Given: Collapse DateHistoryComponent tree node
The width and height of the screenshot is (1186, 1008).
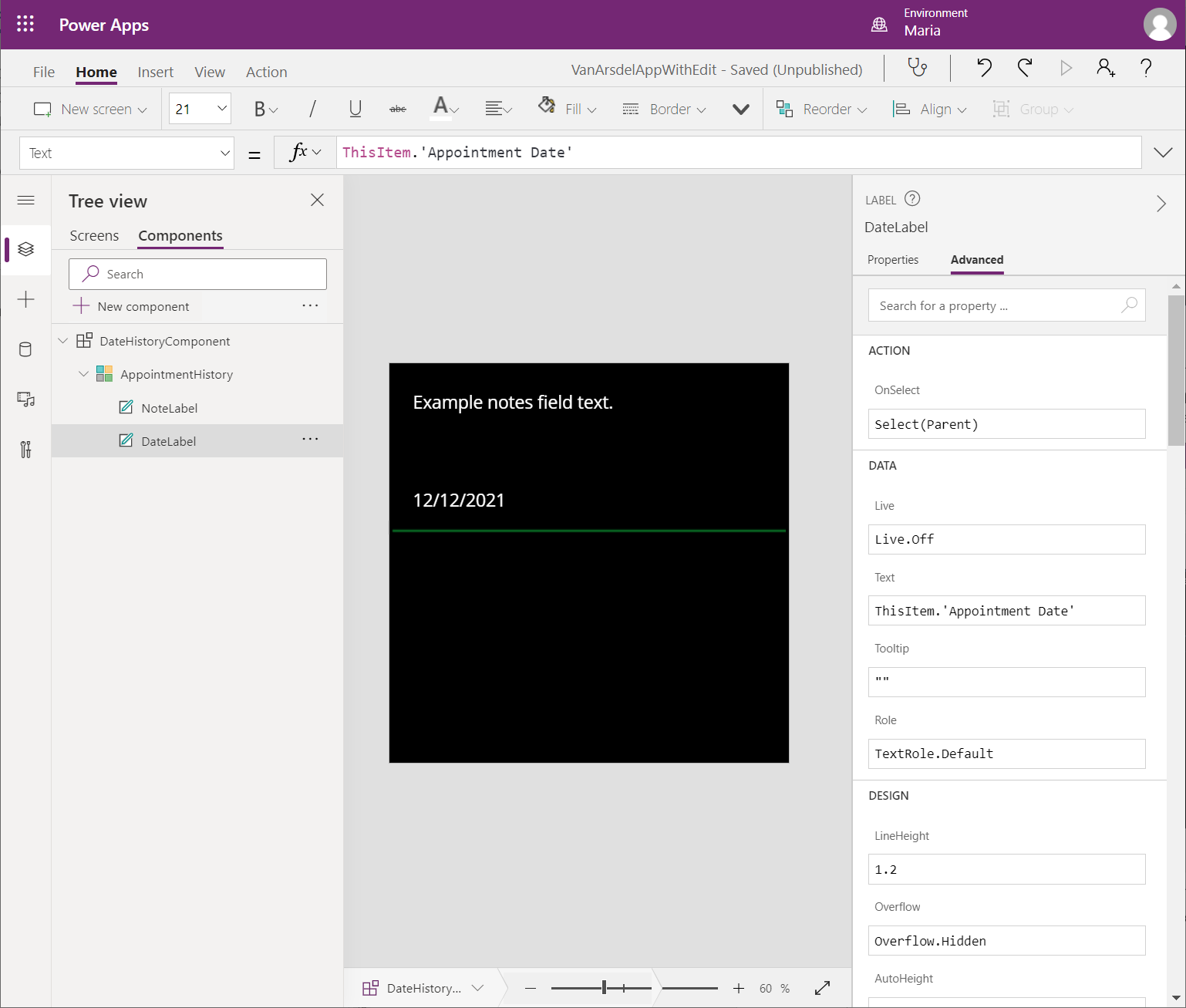Looking at the screenshot, I should pos(63,341).
